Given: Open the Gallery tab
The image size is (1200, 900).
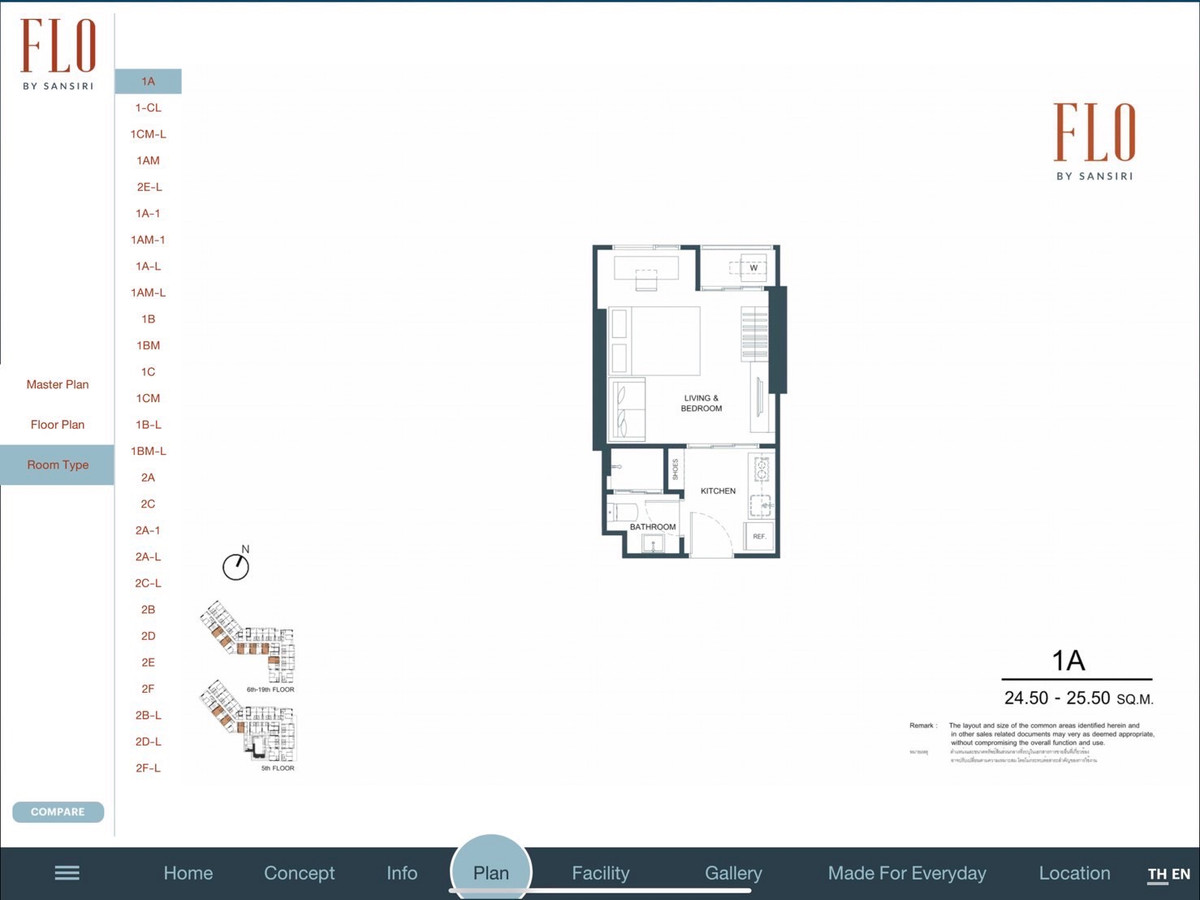Looking at the screenshot, I should tap(733, 873).
